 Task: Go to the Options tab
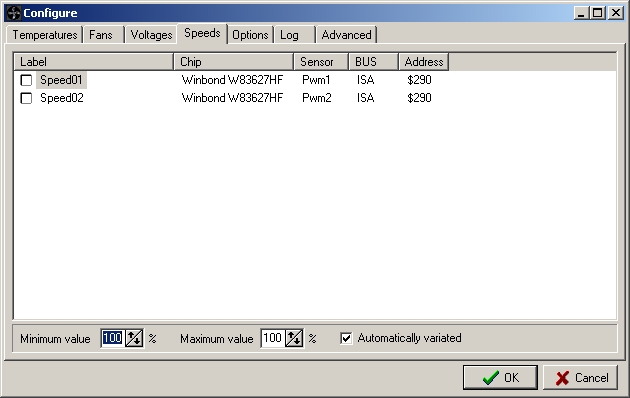click(250, 35)
